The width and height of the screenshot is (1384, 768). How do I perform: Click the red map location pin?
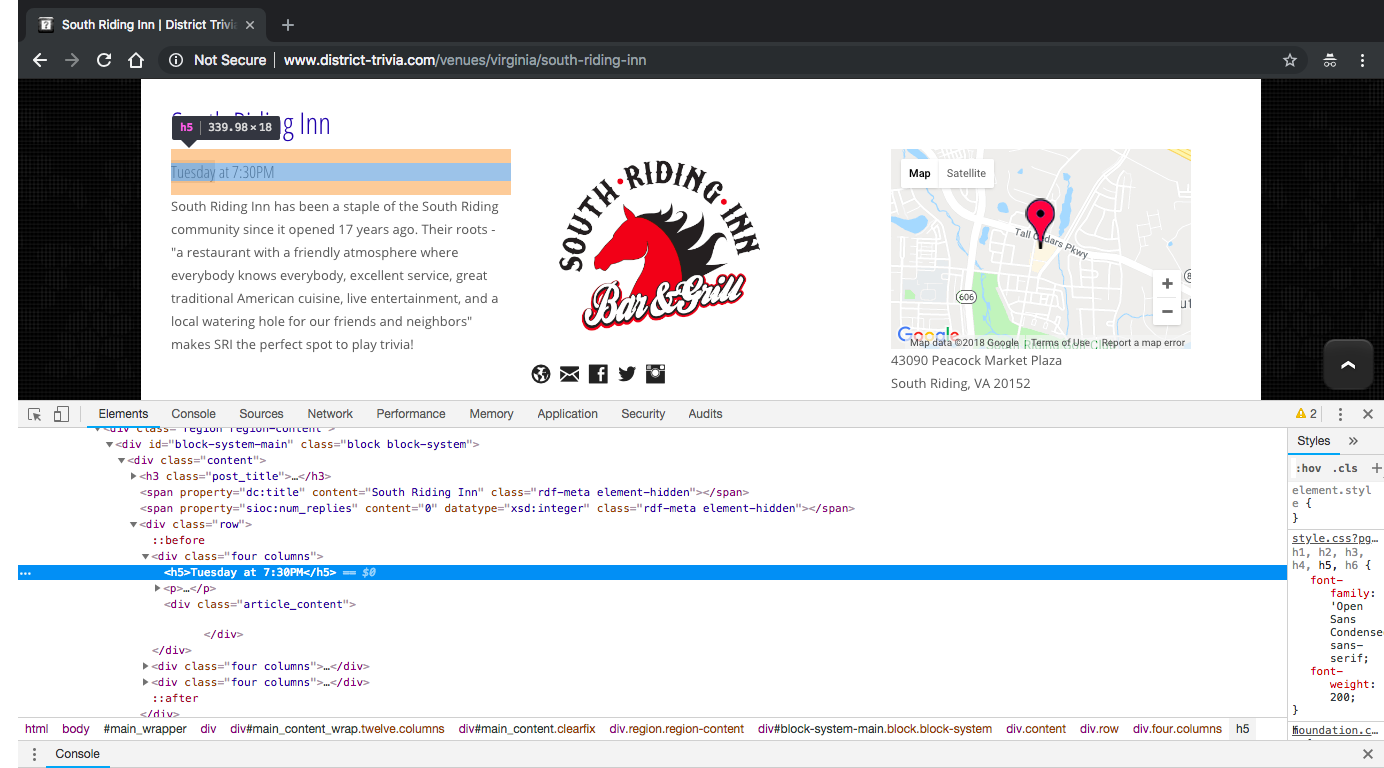[1040, 222]
